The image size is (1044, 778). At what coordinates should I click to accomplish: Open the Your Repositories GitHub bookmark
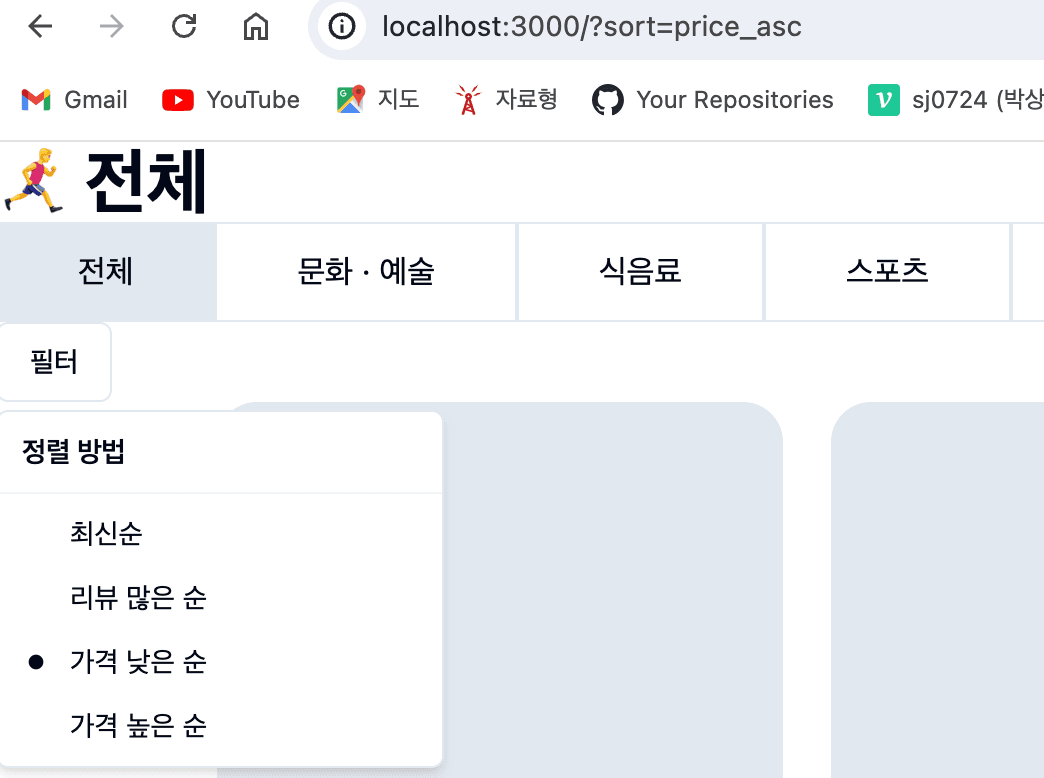coord(712,100)
